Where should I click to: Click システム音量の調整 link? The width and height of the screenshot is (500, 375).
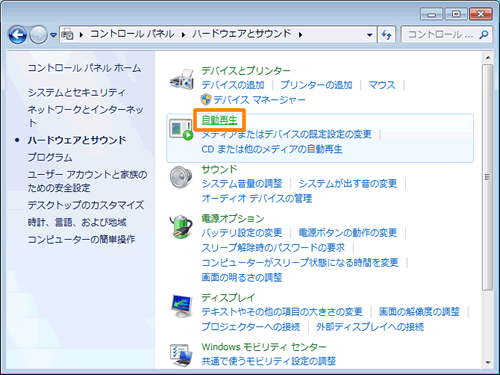[242, 184]
